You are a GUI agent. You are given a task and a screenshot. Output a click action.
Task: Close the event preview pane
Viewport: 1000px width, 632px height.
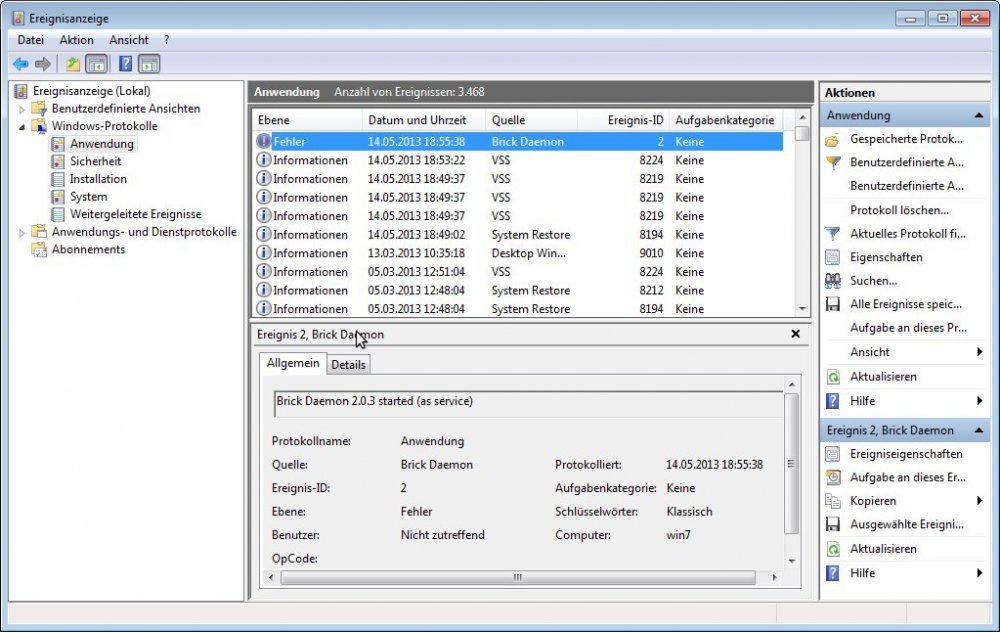pyautogui.click(x=795, y=334)
